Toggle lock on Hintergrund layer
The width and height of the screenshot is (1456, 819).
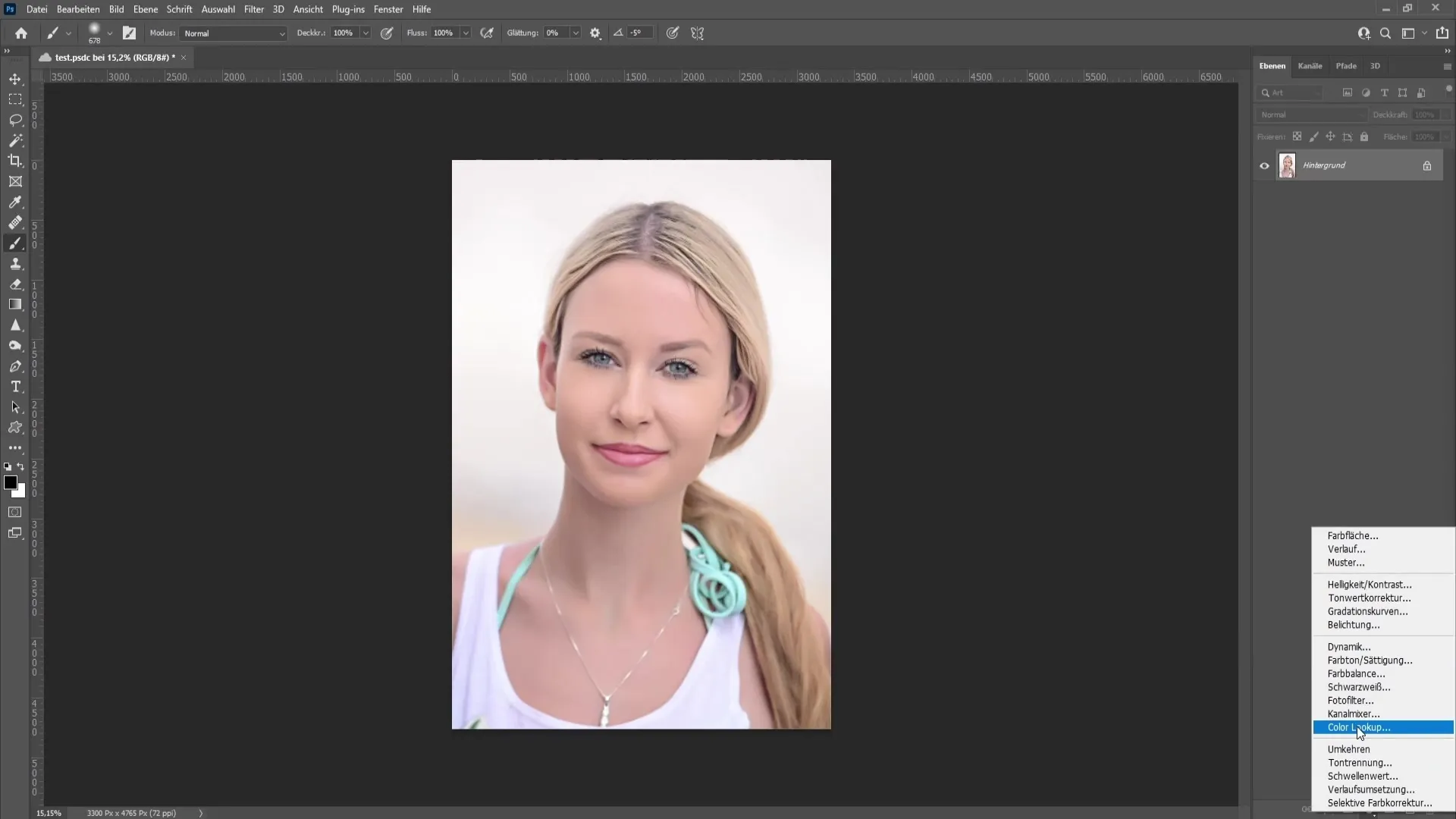coord(1427,165)
